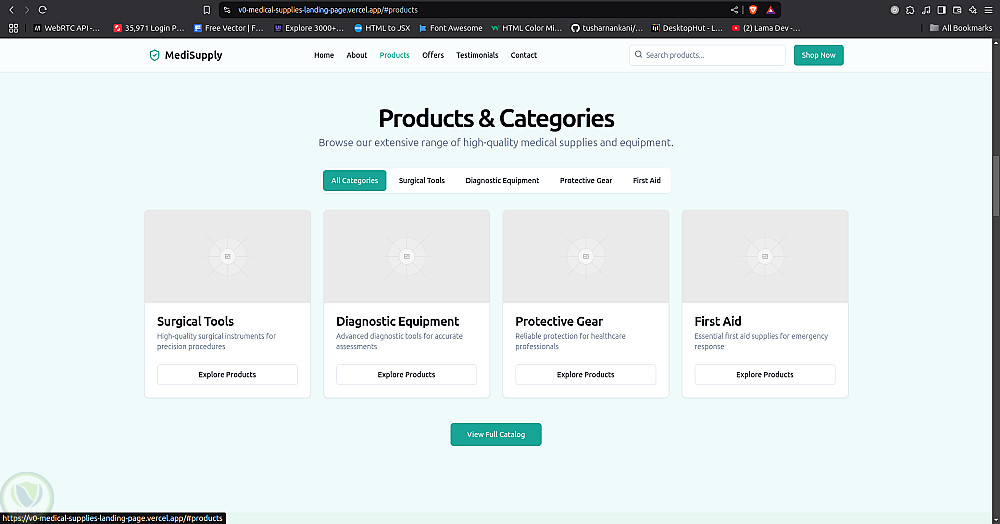Go to Home nav link
This screenshot has height=524, width=1000.
324,55
